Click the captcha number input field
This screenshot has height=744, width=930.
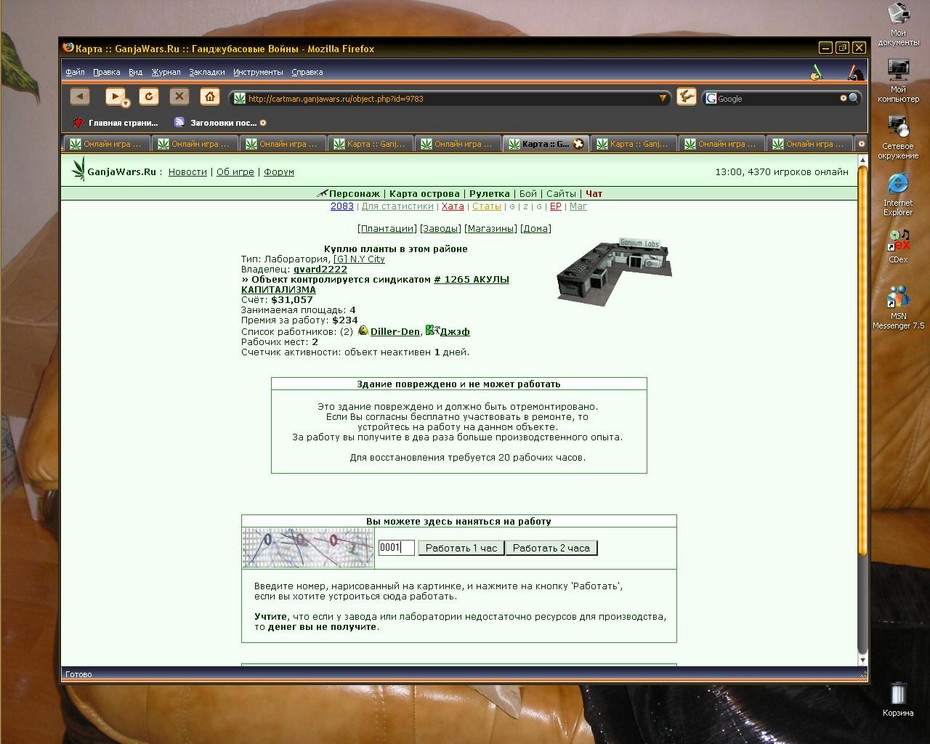(x=396, y=548)
